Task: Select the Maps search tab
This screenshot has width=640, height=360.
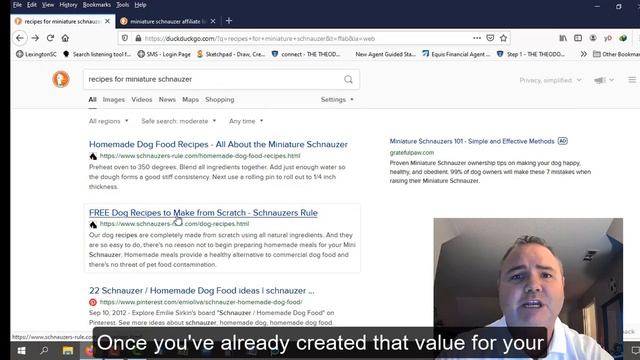Action: click(190, 100)
